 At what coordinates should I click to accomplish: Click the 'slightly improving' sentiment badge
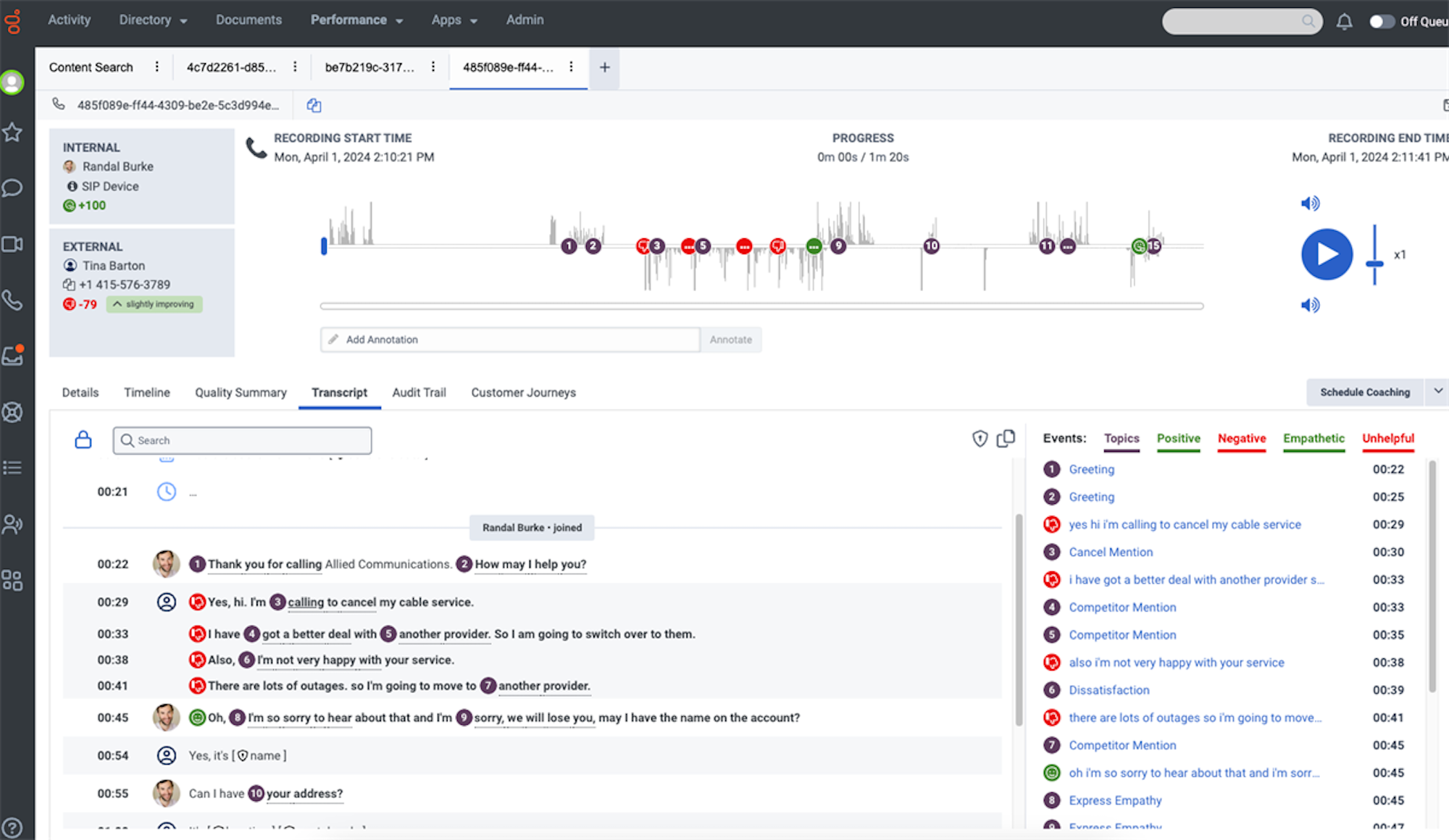[154, 304]
